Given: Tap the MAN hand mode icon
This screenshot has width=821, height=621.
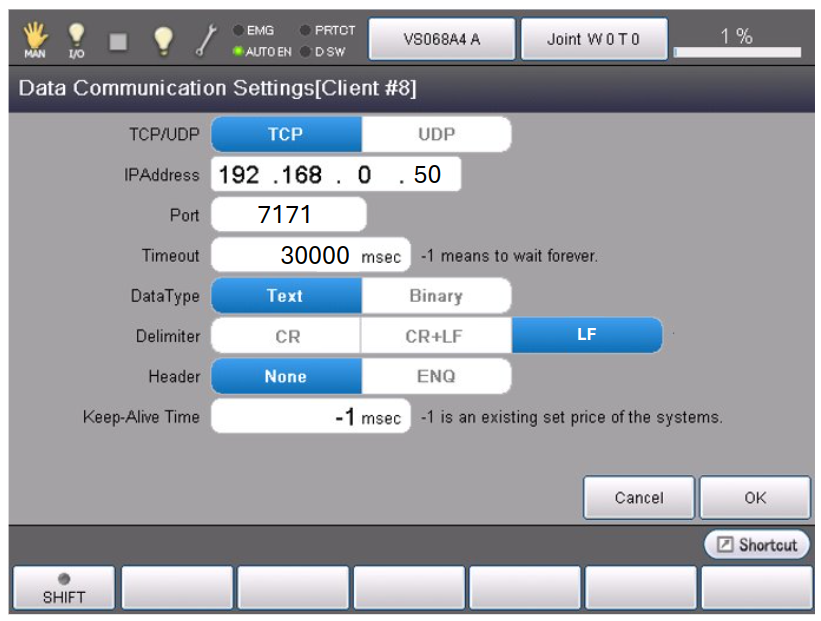Looking at the screenshot, I should click(35, 39).
